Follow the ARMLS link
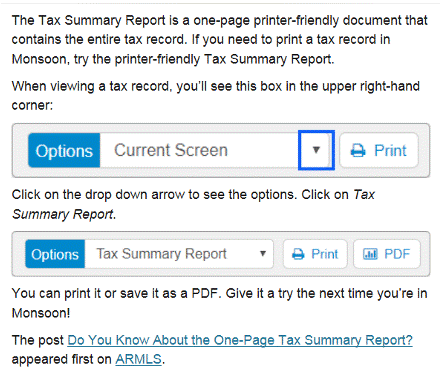Viewport: 440px width, 381px height. (138, 359)
